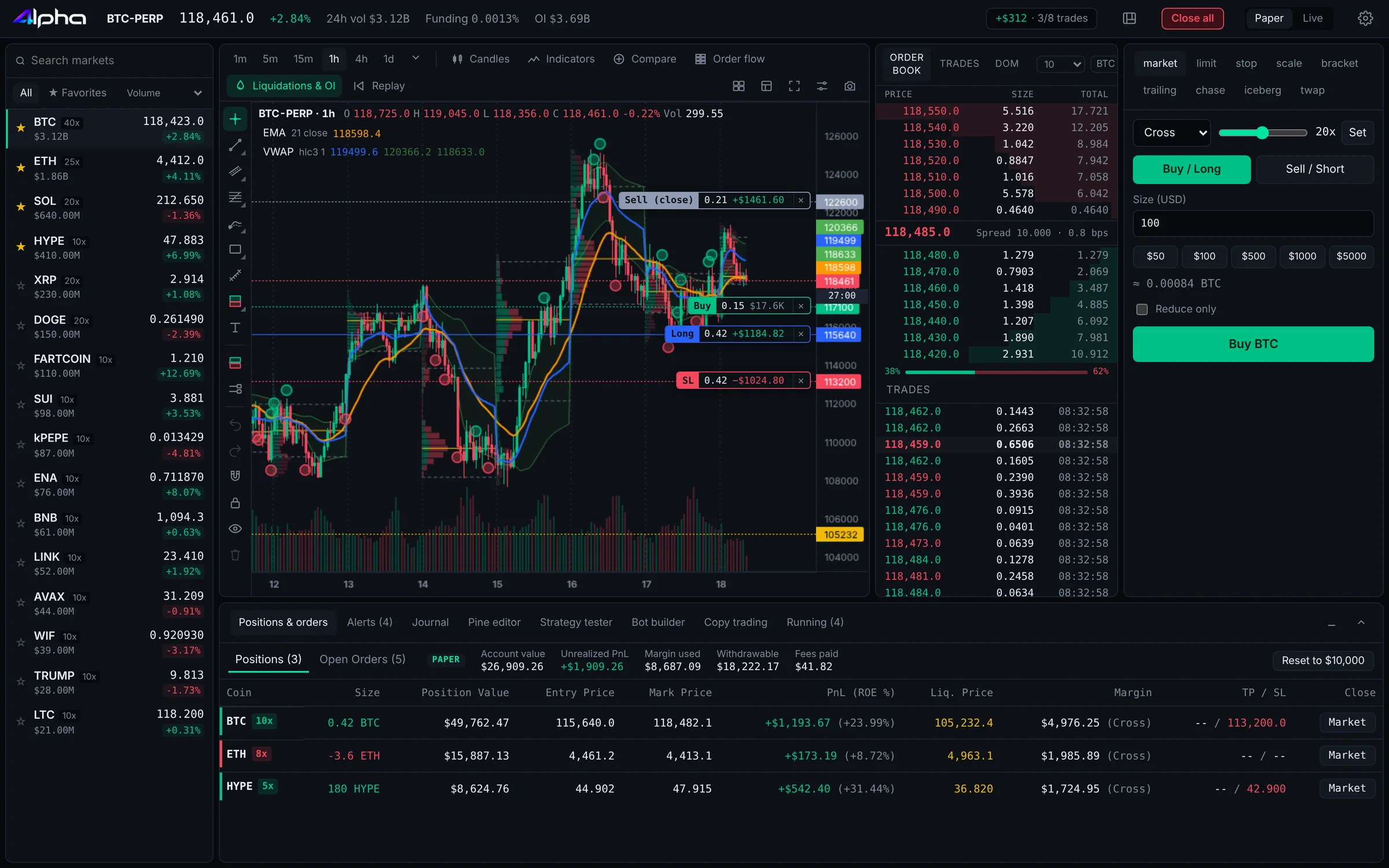This screenshot has width=1389, height=868.
Task: Check the Reduce only checkbox
Action: click(x=1142, y=310)
